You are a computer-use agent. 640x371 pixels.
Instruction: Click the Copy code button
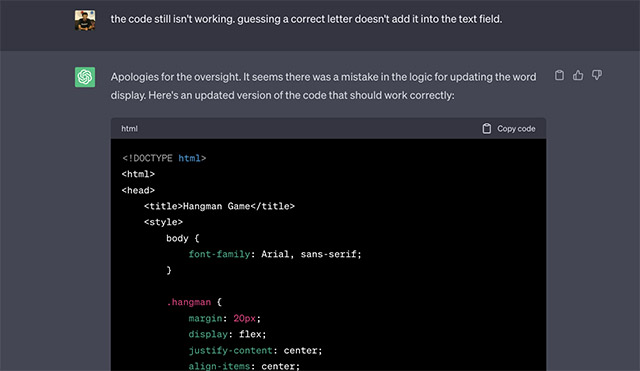click(x=509, y=129)
